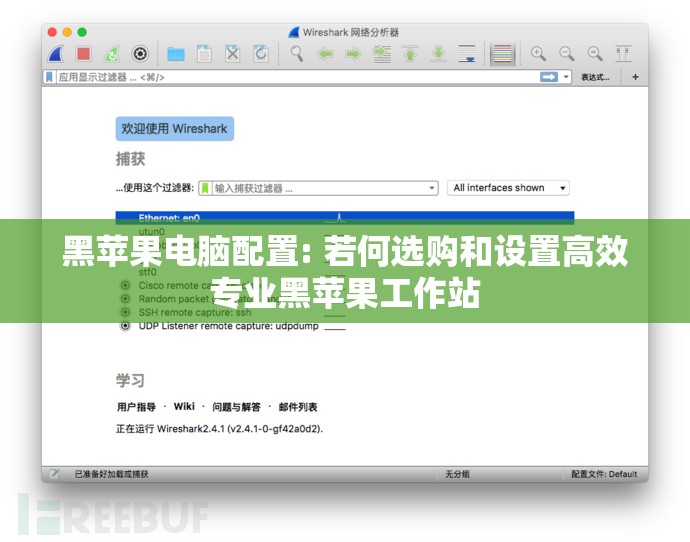
Task: Select Random packet generator radio icon
Action: tap(125, 299)
